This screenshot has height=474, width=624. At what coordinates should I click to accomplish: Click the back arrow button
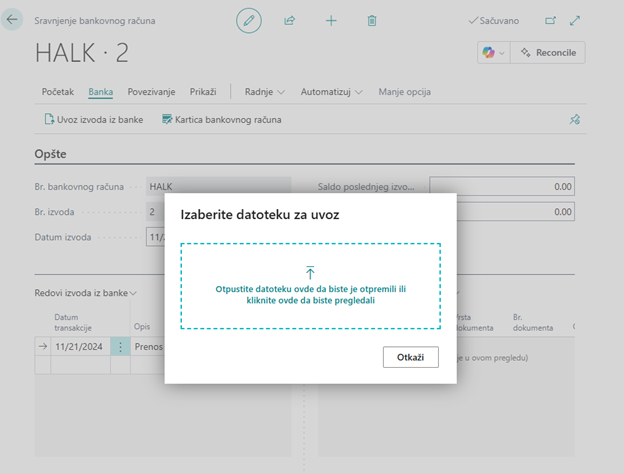(x=12, y=20)
